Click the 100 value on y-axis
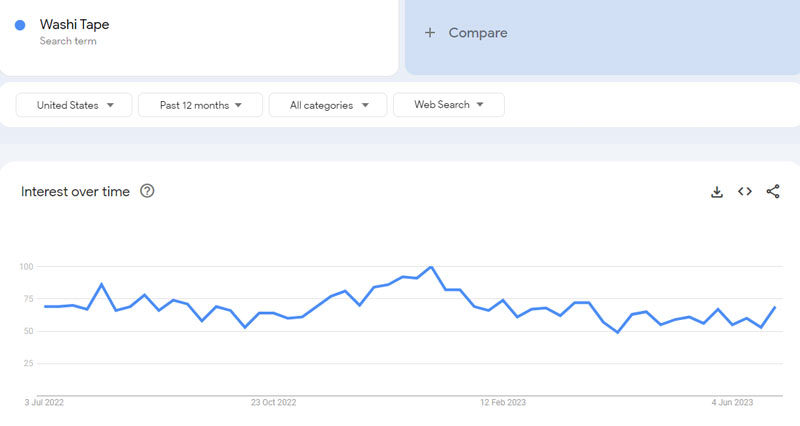Viewport: 800px width, 426px height. [26, 267]
